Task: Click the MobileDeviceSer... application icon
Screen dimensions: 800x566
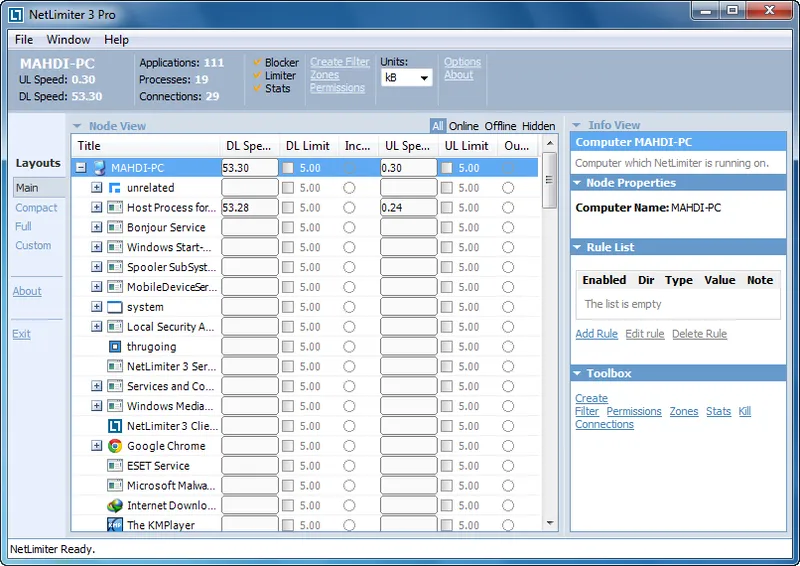Action: (x=115, y=287)
